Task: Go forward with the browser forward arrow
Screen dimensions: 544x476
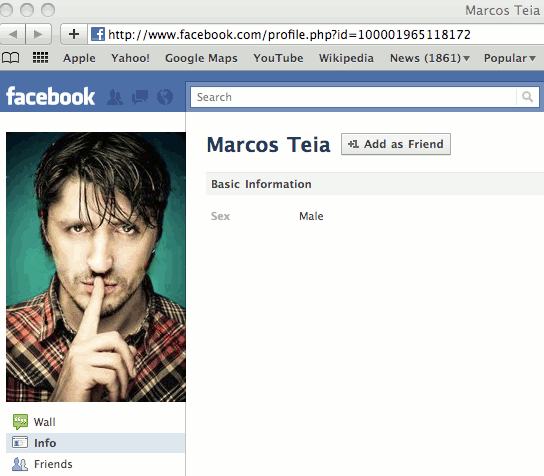Action: pos(39,34)
